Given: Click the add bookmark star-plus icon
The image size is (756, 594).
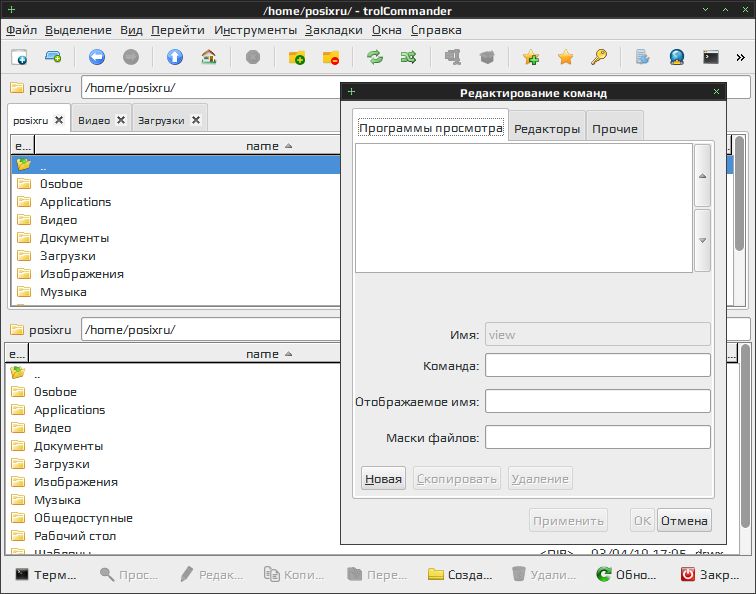Looking at the screenshot, I should pyautogui.click(x=531, y=57).
